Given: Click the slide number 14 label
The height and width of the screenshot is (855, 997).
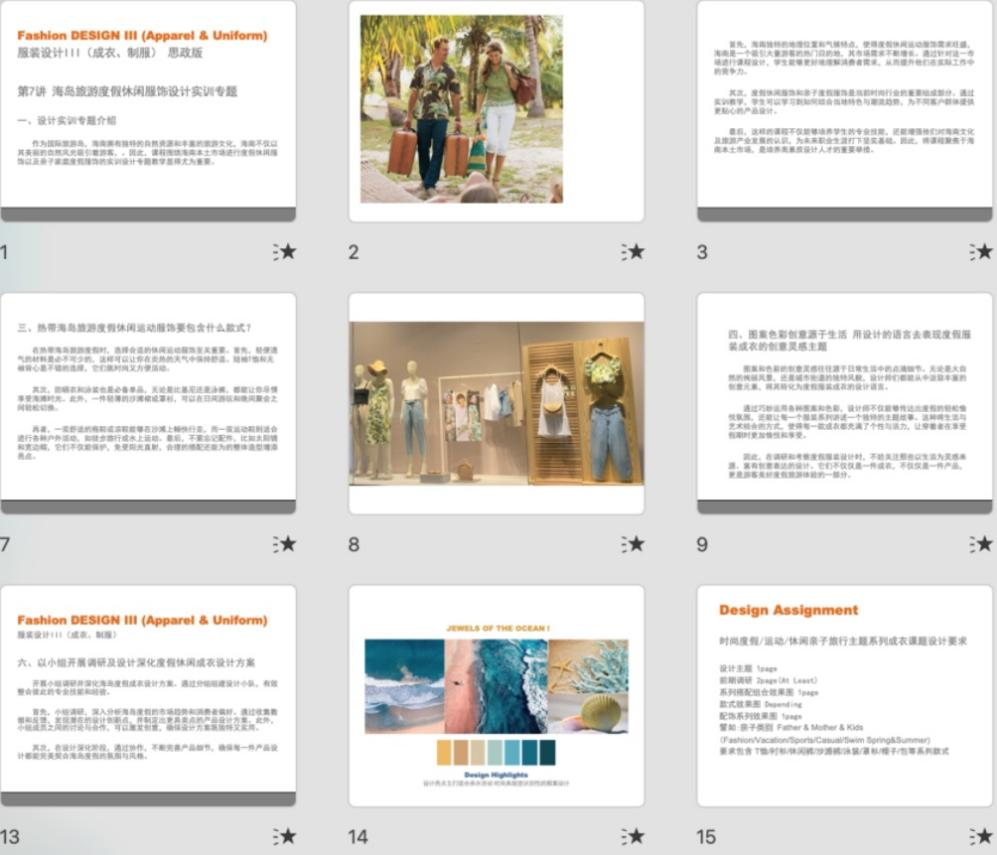Looking at the screenshot, I should point(358,837).
